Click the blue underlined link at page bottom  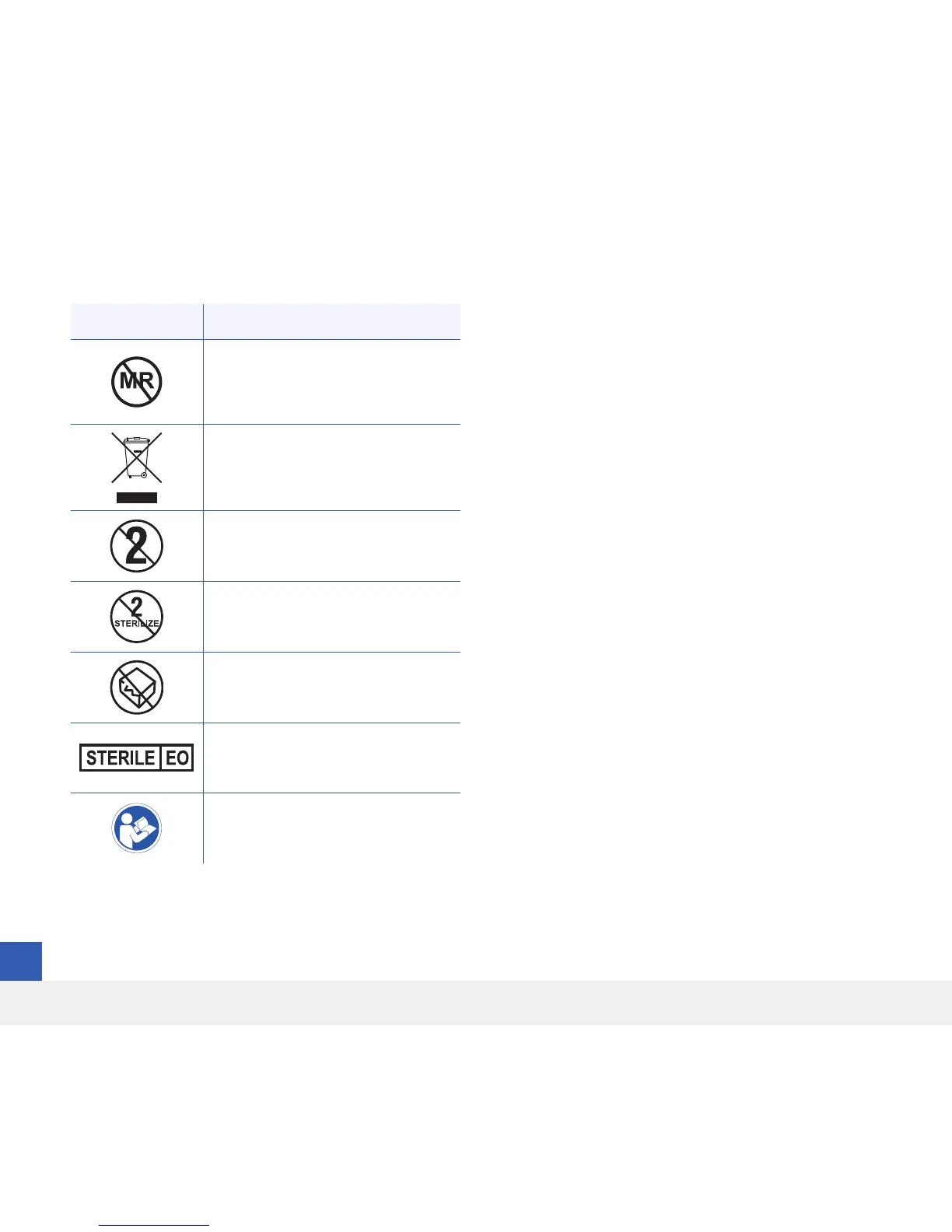click(154, 1225)
